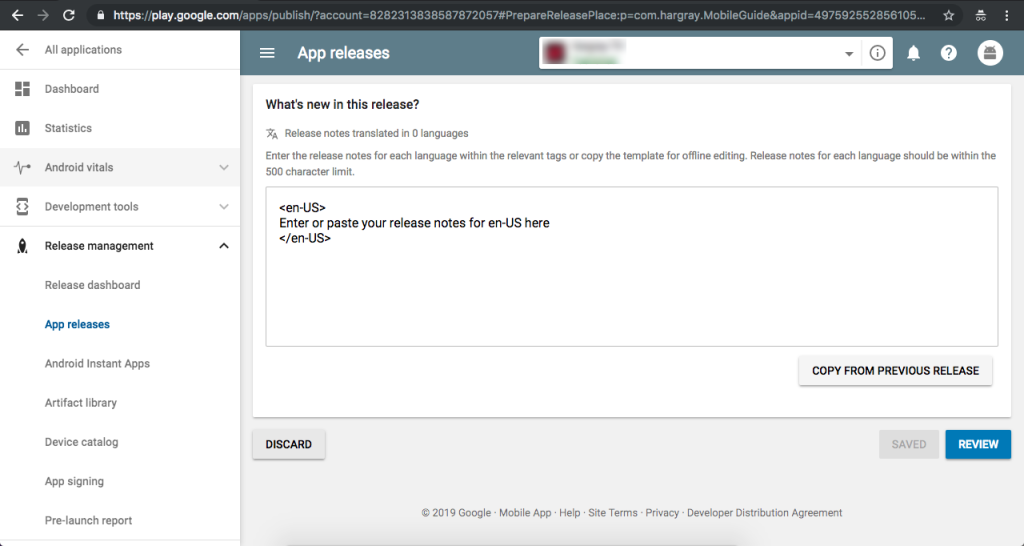
Task: Click the help question mark icon
Action: (949, 53)
